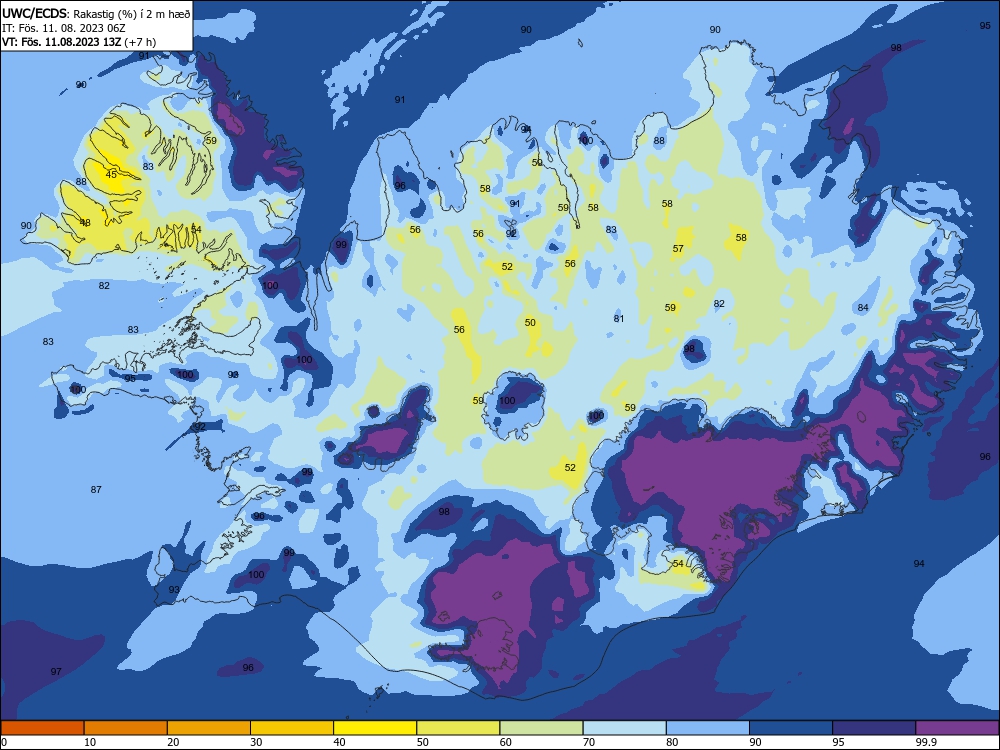
Task: Click the dark orange 0–10 legend swatch
Action: (x=42, y=728)
